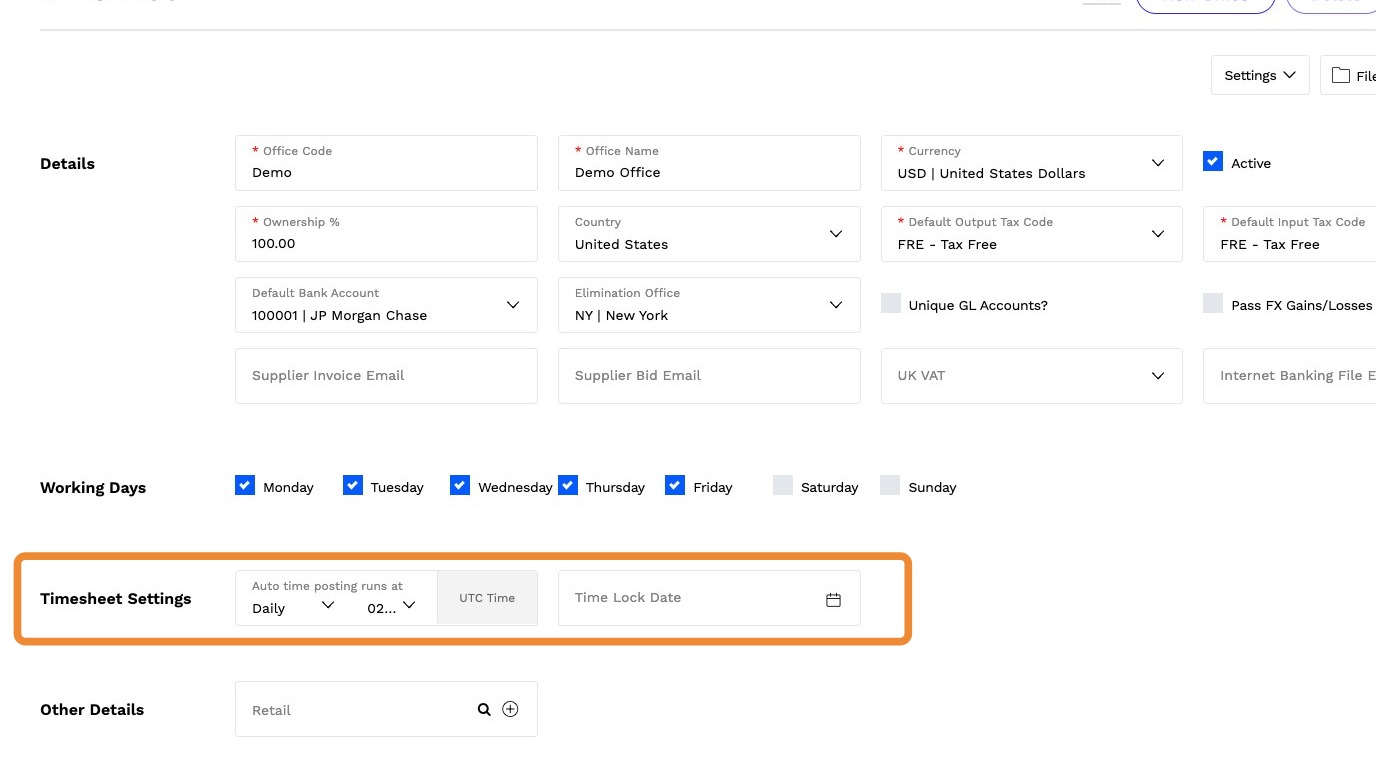Open the Time Lock Date calendar icon
This screenshot has height=769, width=1376.
(833, 599)
